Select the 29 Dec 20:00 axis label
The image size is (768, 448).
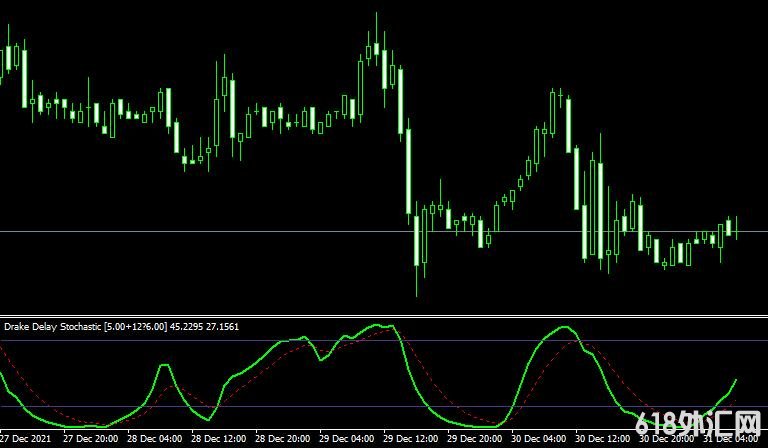(475, 438)
